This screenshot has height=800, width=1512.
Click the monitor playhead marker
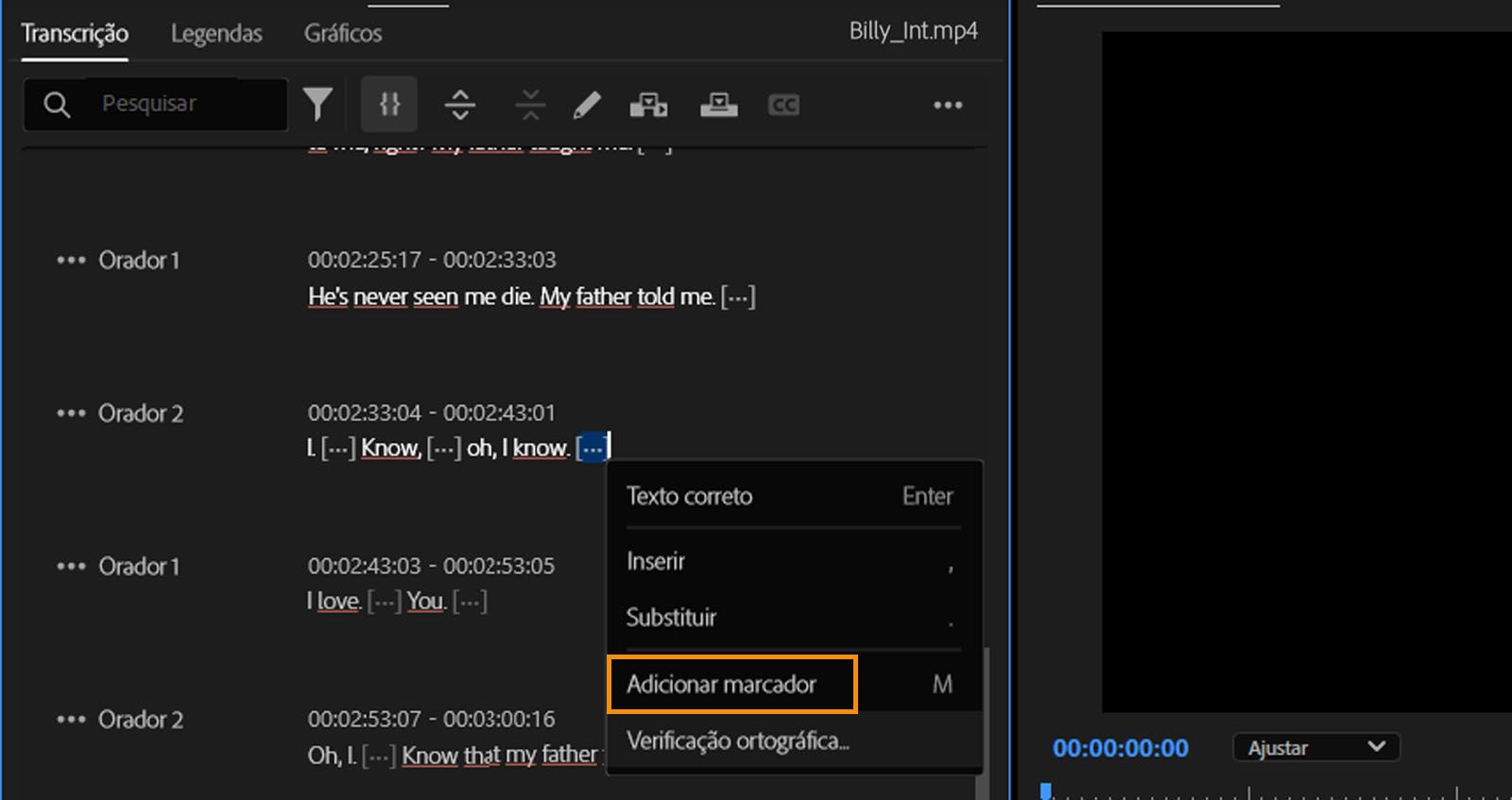tap(1045, 791)
